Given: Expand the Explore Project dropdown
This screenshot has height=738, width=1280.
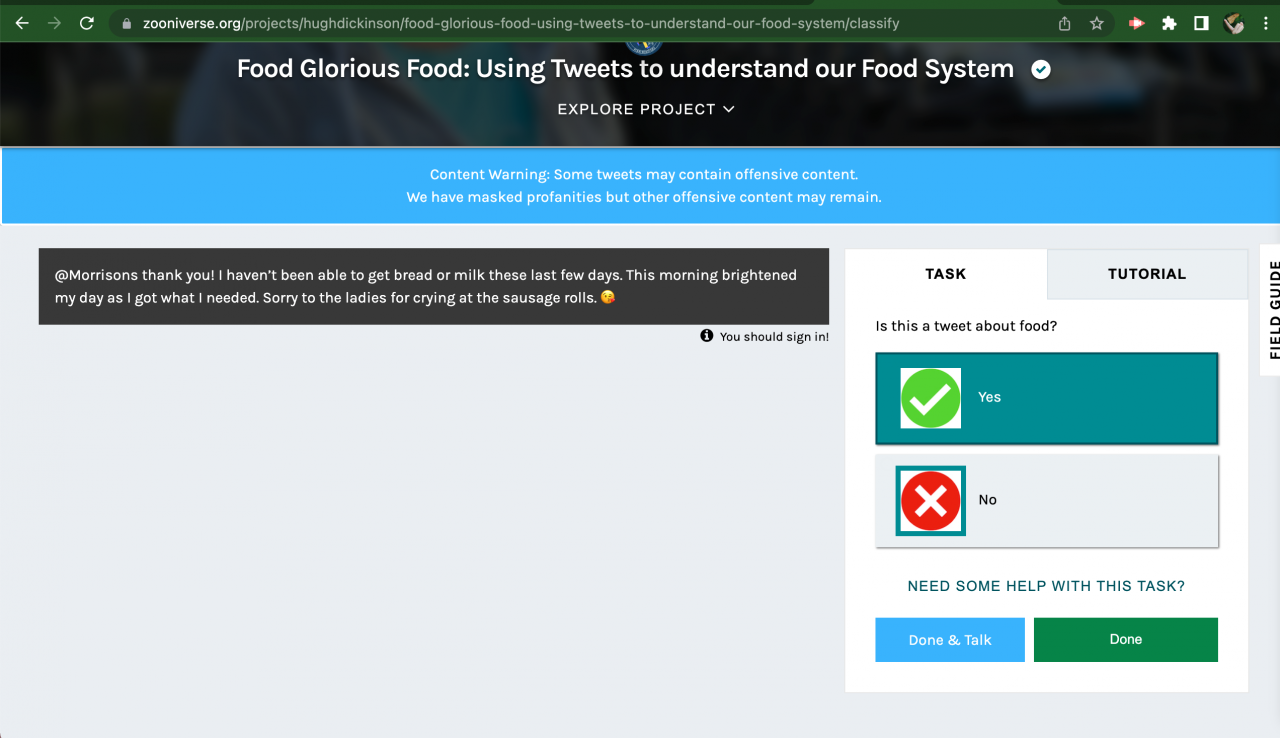Looking at the screenshot, I should tap(646, 109).
